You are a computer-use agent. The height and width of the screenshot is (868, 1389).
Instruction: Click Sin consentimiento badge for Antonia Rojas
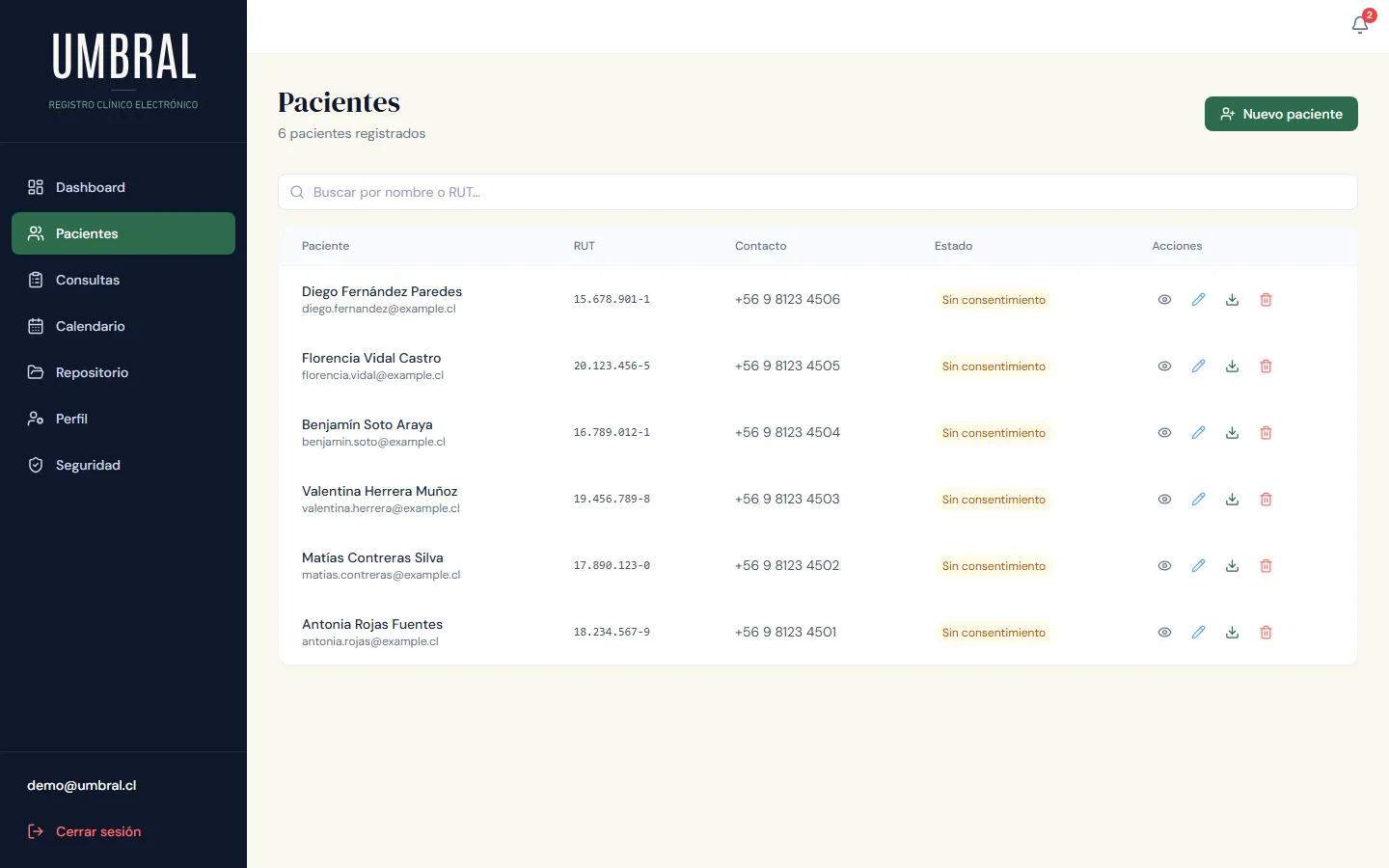pyautogui.click(x=994, y=633)
